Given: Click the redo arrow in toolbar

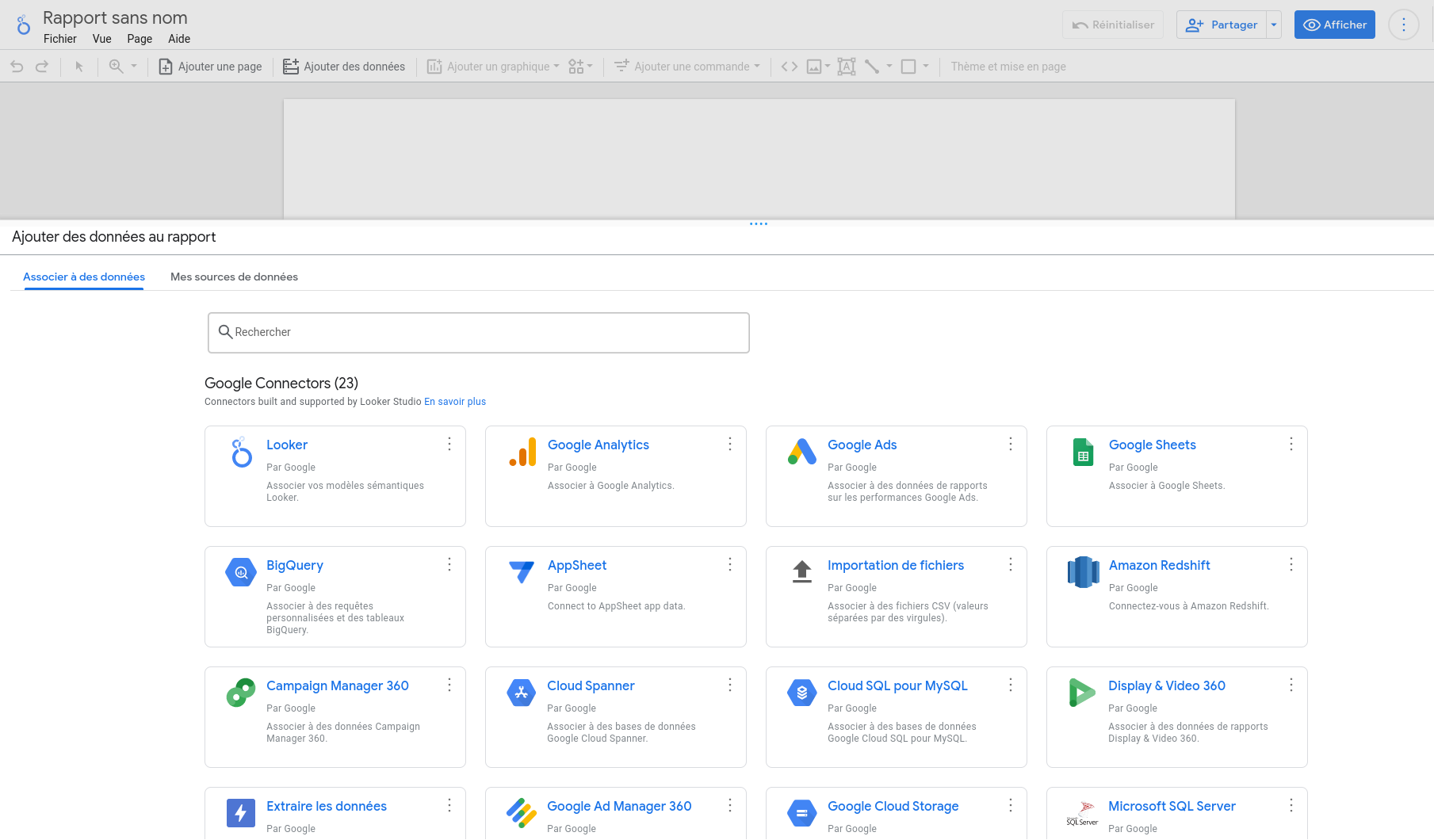Looking at the screenshot, I should pyautogui.click(x=42, y=67).
